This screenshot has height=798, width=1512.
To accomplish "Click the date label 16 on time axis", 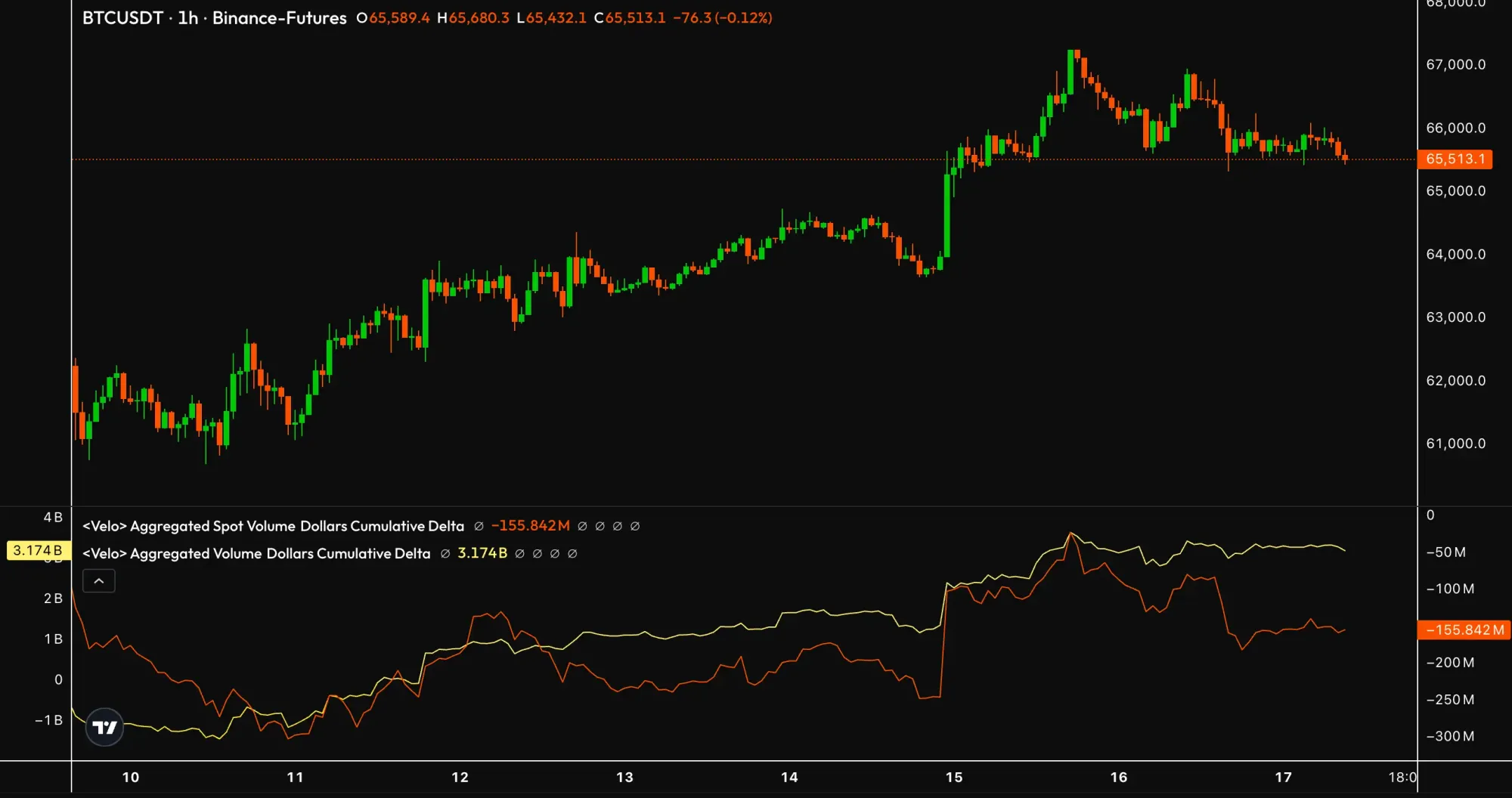I will coord(1119,777).
